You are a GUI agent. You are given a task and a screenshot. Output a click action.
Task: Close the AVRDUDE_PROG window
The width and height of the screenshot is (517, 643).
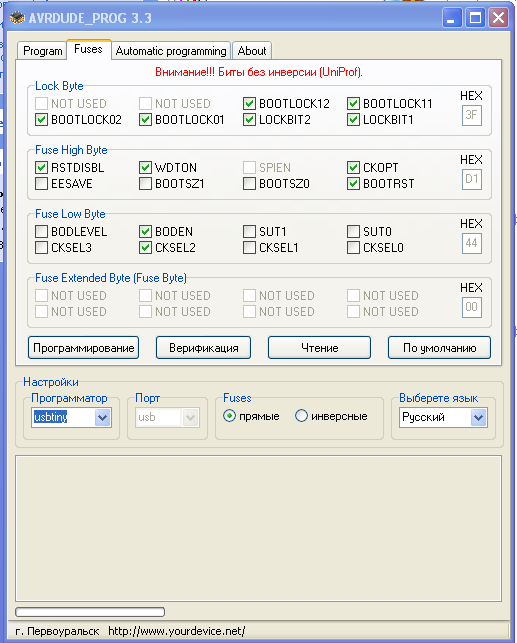coord(498,18)
